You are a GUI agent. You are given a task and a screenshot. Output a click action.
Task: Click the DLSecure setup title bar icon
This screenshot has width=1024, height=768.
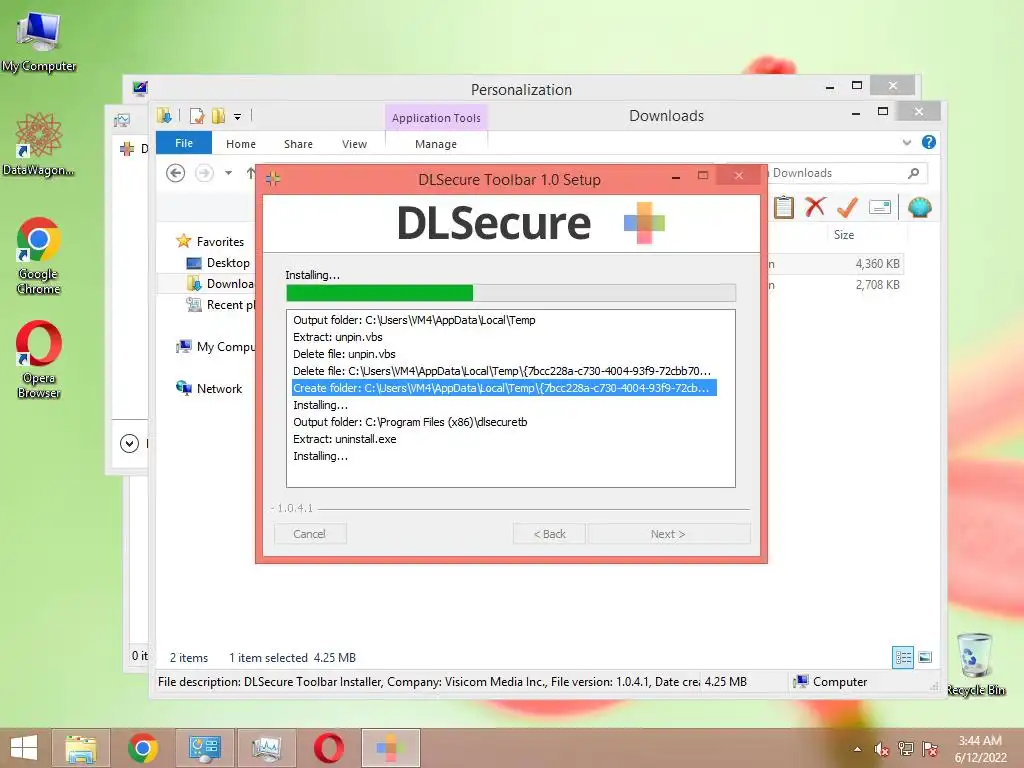[273, 178]
